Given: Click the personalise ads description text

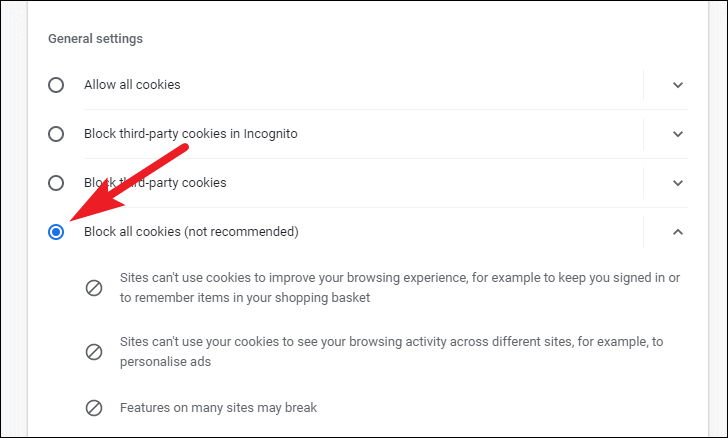Looking at the screenshot, I should [x=391, y=352].
